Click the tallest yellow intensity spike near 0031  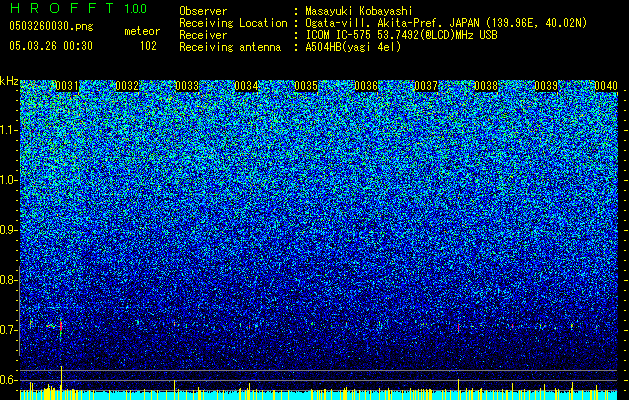click(x=61, y=378)
